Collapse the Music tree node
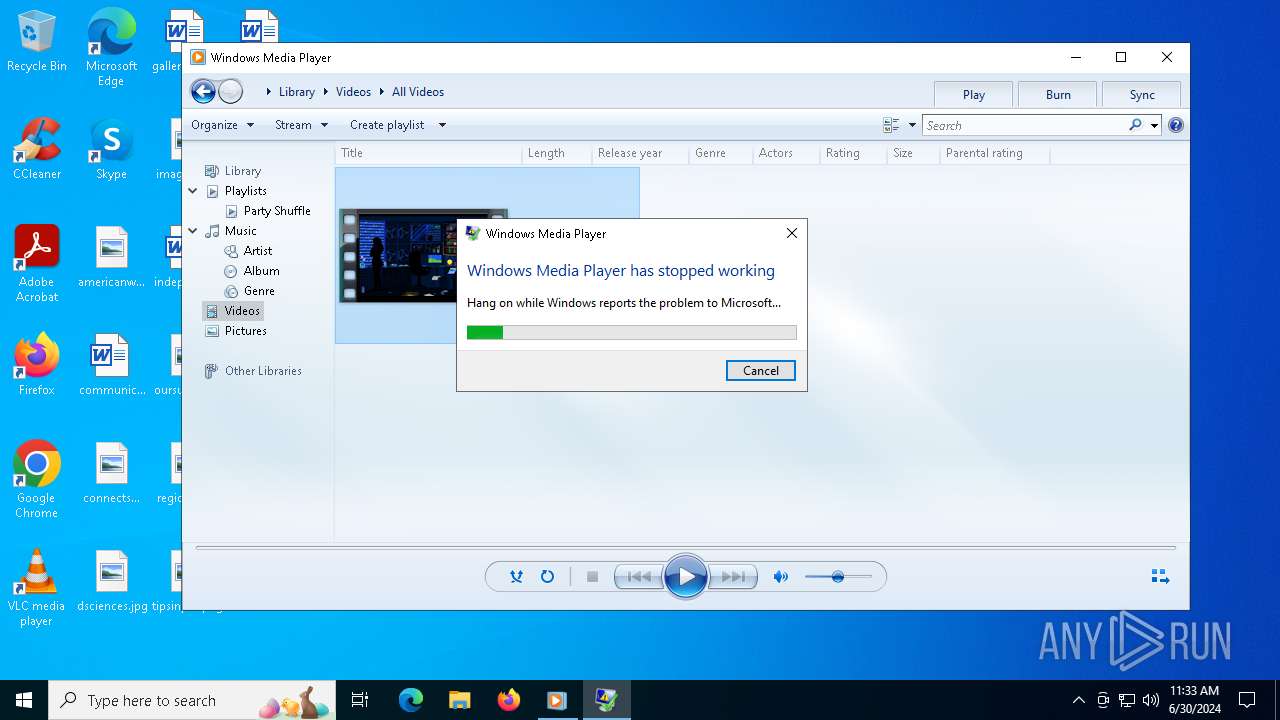1280x720 pixels. pyautogui.click(x=193, y=231)
